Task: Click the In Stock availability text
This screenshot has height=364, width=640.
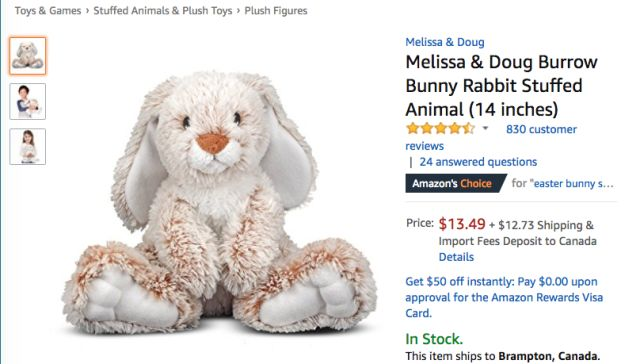Action: click(x=434, y=339)
